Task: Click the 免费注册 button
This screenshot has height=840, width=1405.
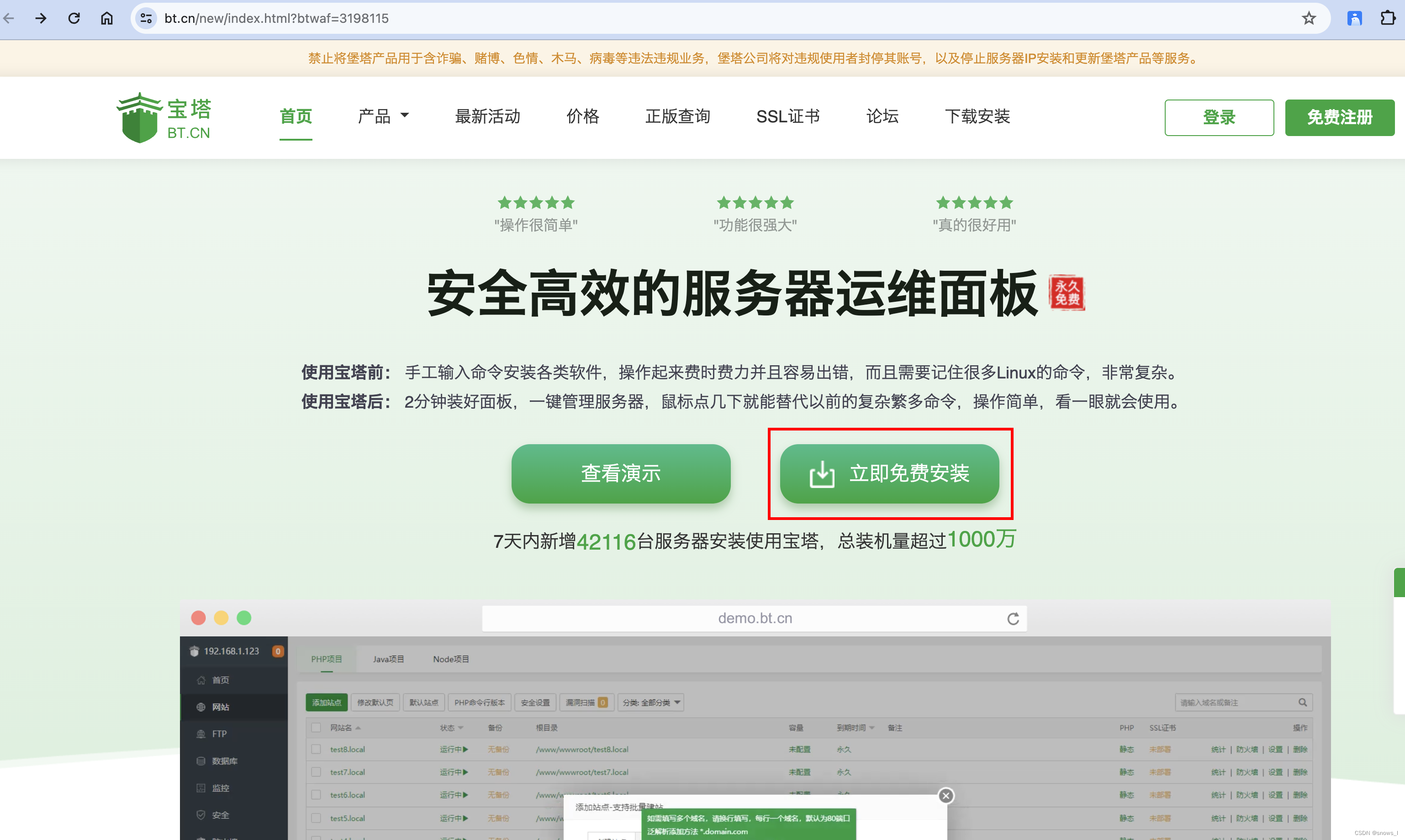Action: [1340, 118]
